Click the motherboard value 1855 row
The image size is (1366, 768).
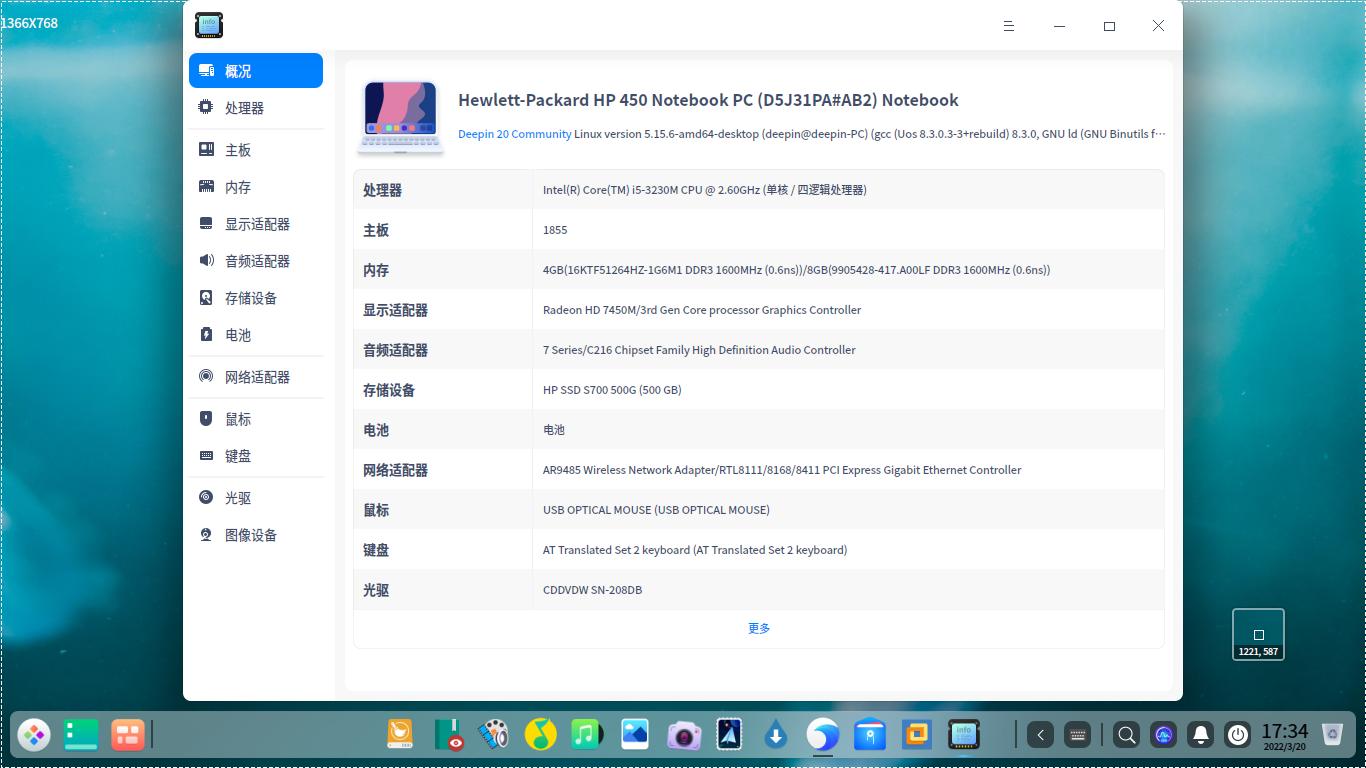click(x=555, y=229)
